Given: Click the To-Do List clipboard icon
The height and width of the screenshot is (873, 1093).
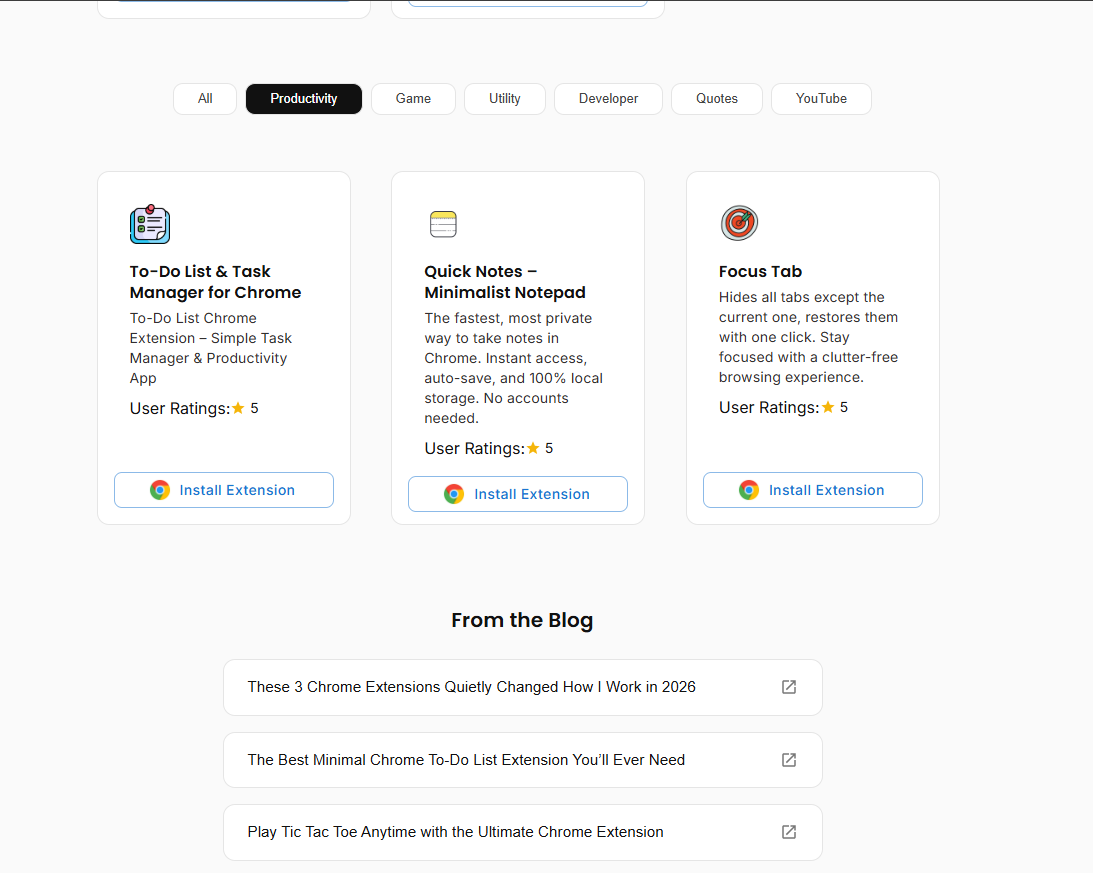Looking at the screenshot, I should click(150, 224).
